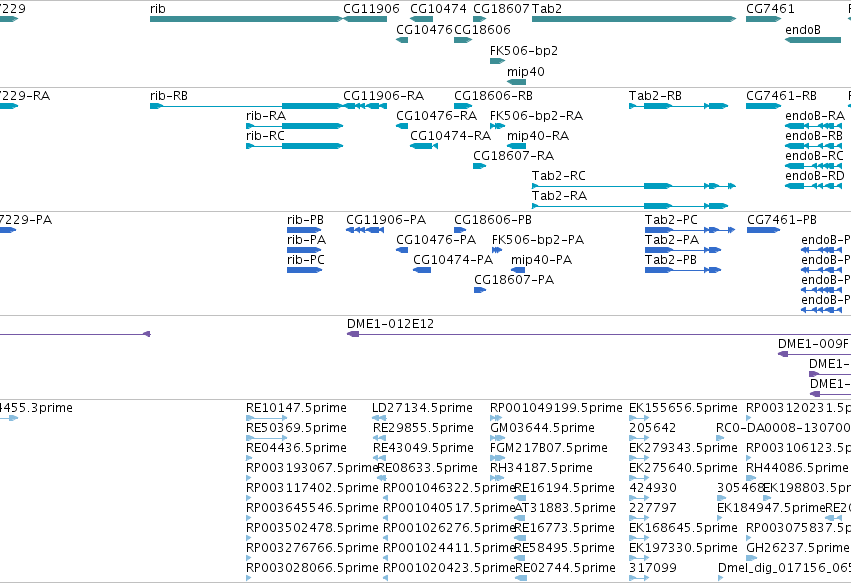Select the RE04436.5prime EST label

click(x=296, y=448)
